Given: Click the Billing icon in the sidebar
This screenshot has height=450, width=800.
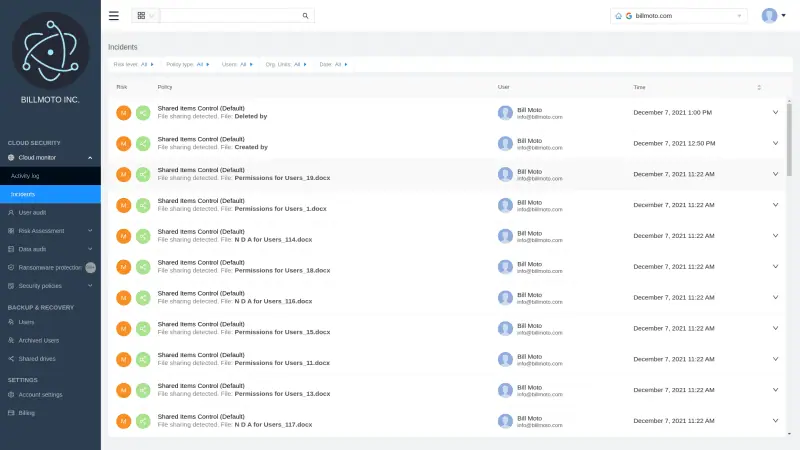Looking at the screenshot, I should pyautogui.click(x=11, y=413).
